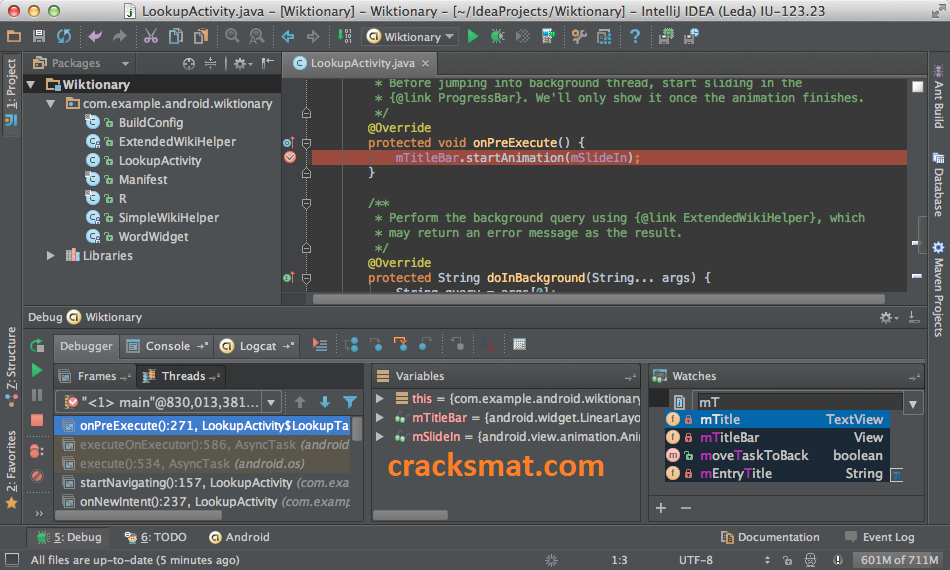
Task: Toggle inspector hector icon in status bar
Action: [810, 560]
